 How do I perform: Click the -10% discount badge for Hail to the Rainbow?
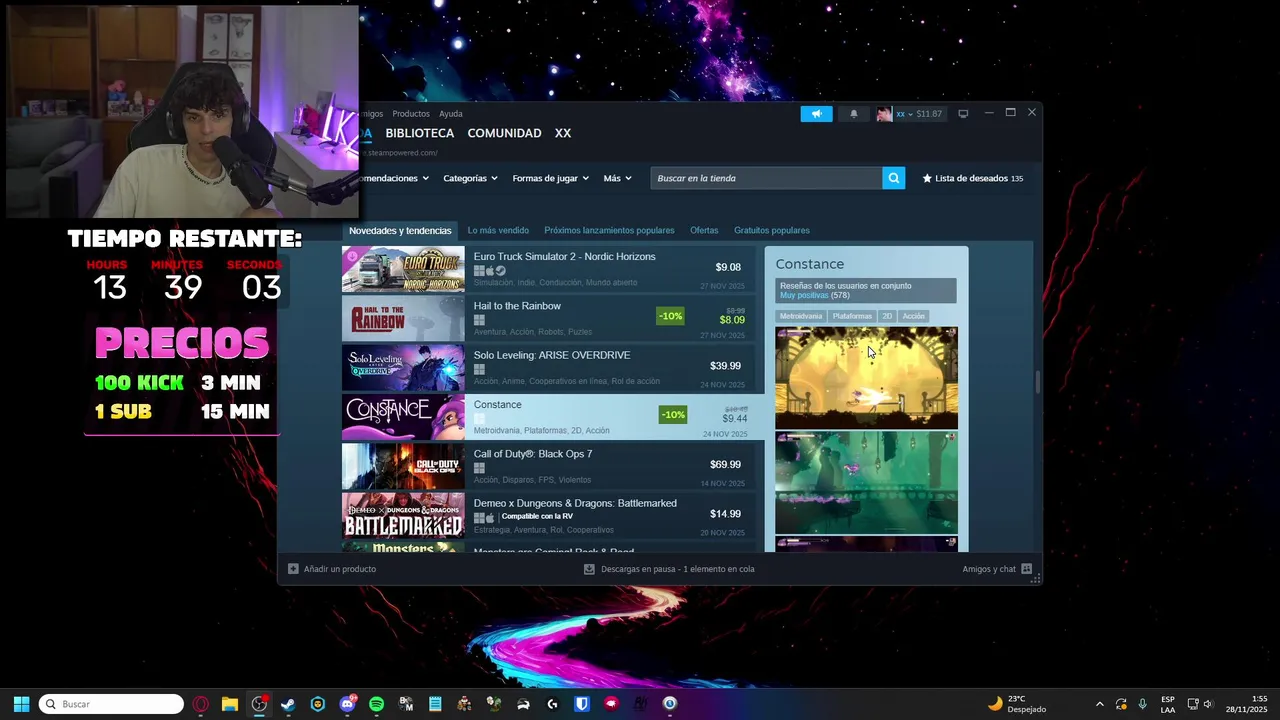[x=670, y=316]
